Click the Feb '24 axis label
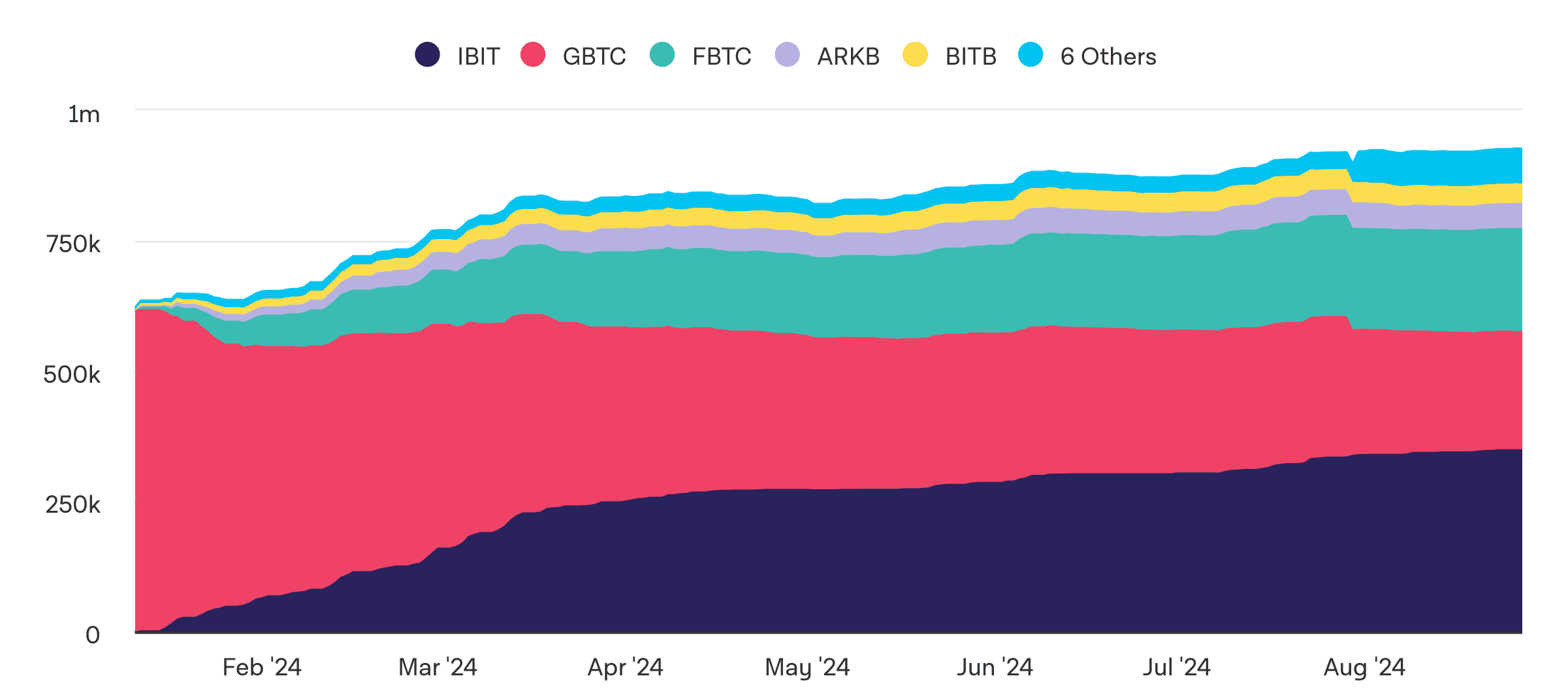The width and height of the screenshot is (1568, 693). pyautogui.click(x=262, y=668)
